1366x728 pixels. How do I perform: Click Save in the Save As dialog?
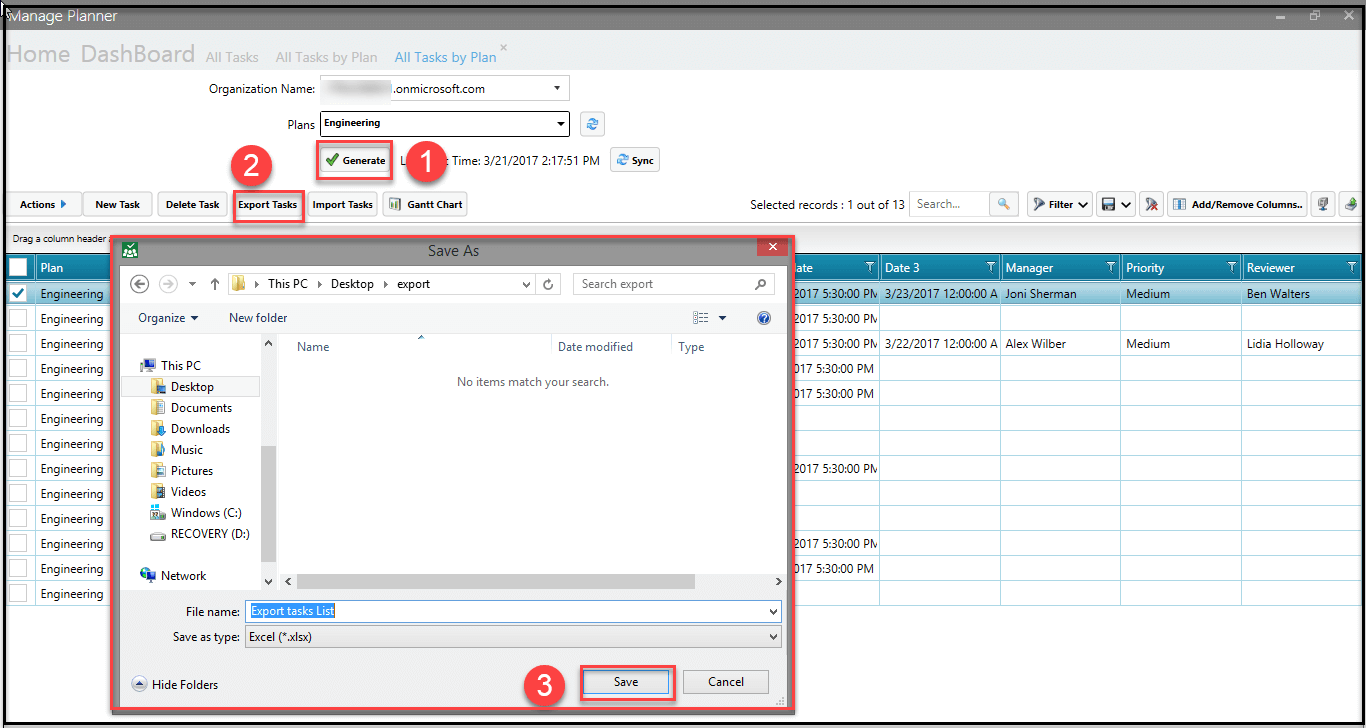coord(626,682)
